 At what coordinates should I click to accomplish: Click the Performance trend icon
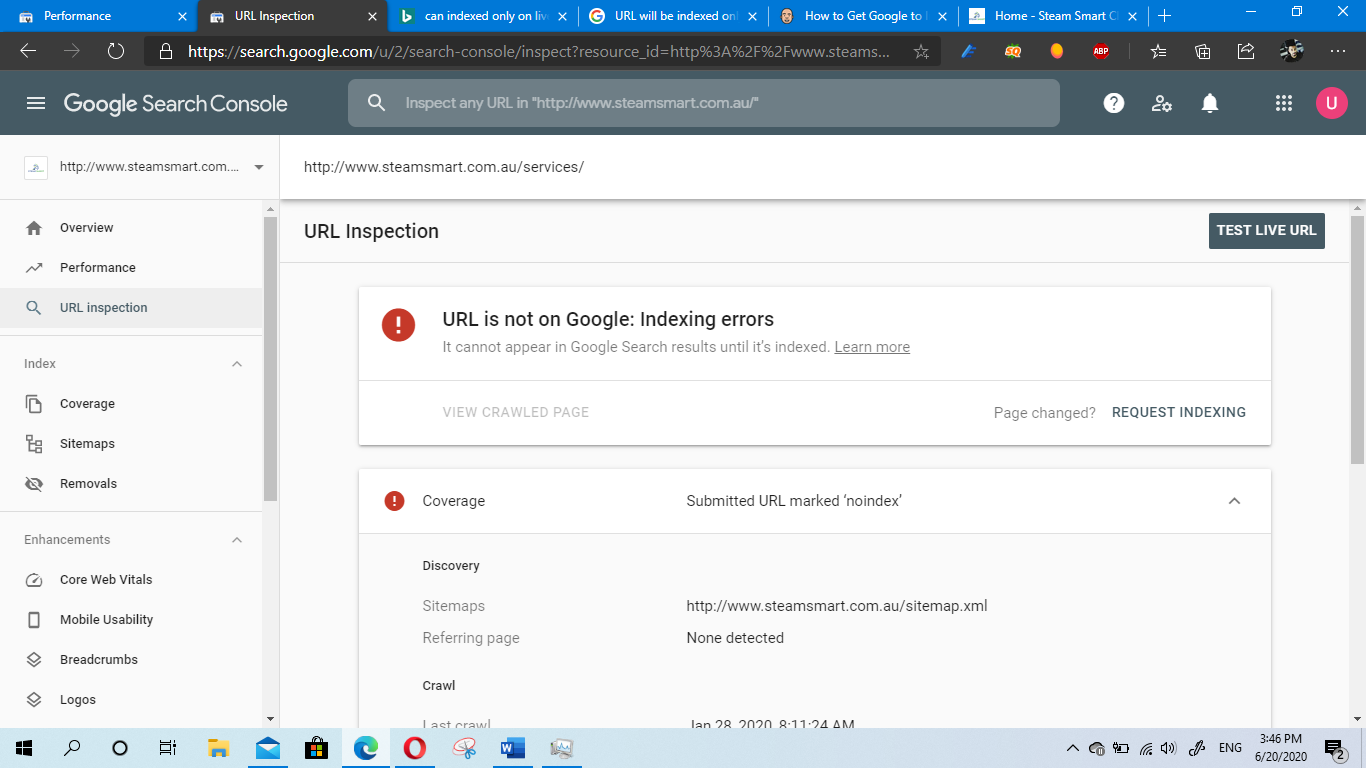coord(34,268)
